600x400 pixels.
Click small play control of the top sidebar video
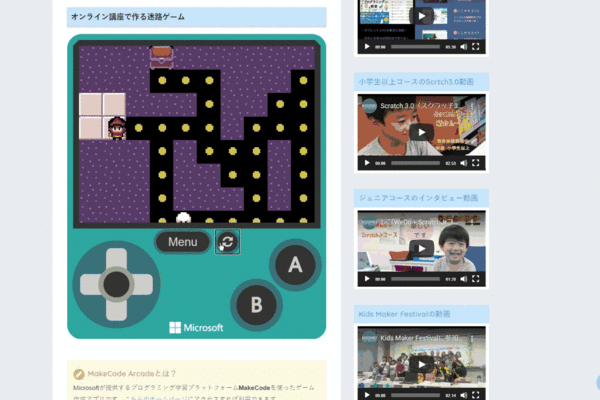coord(367,47)
